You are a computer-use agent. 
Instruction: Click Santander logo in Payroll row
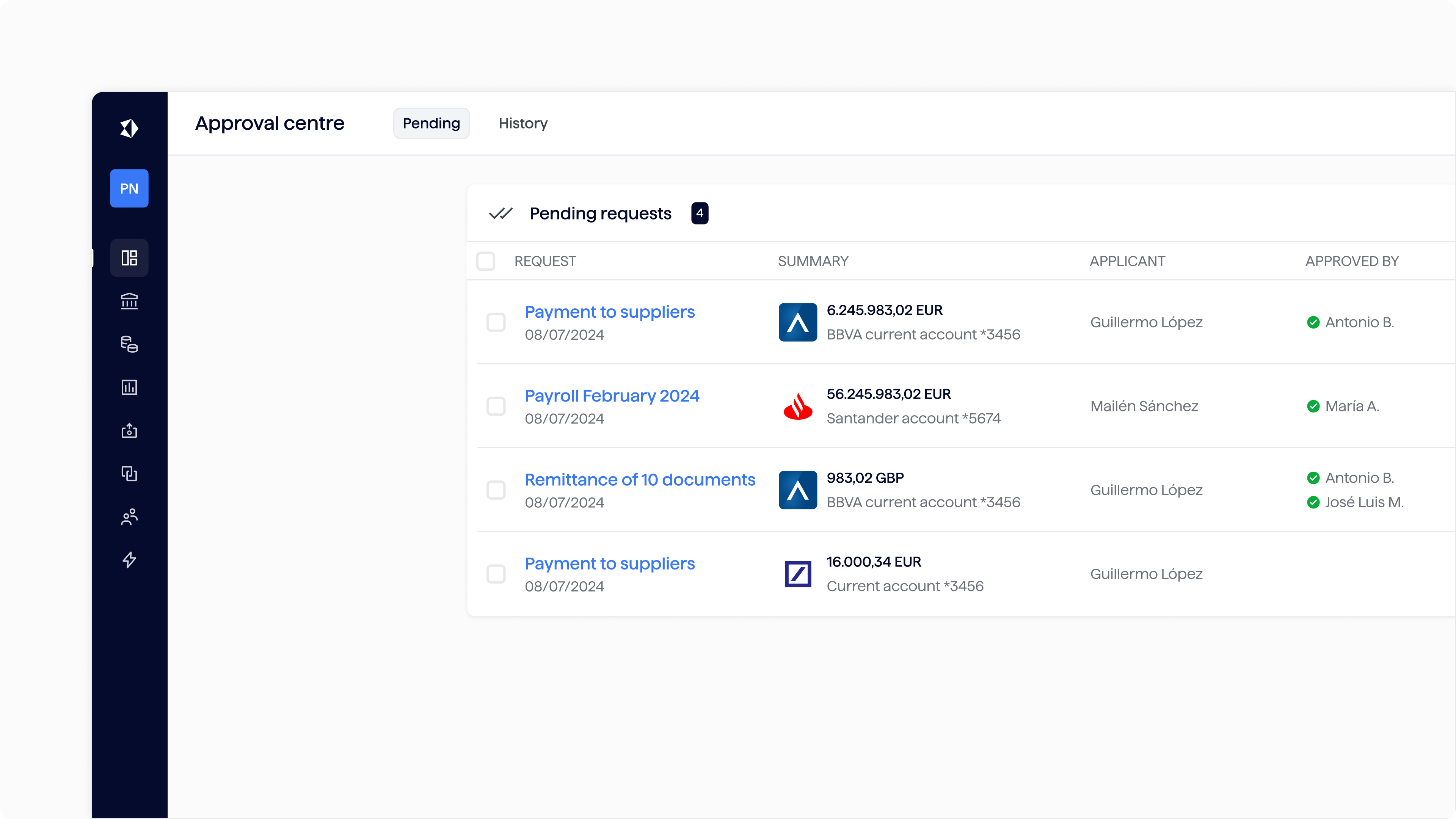pos(797,406)
